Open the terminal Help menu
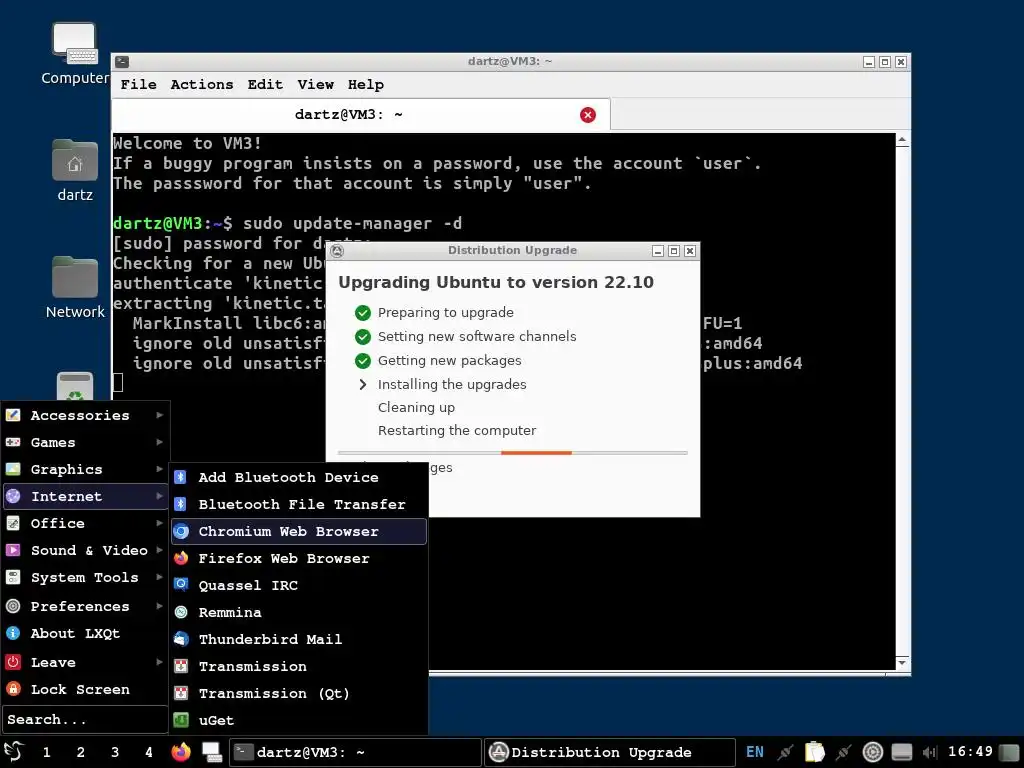This screenshot has width=1024, height=768. [366, 84]
